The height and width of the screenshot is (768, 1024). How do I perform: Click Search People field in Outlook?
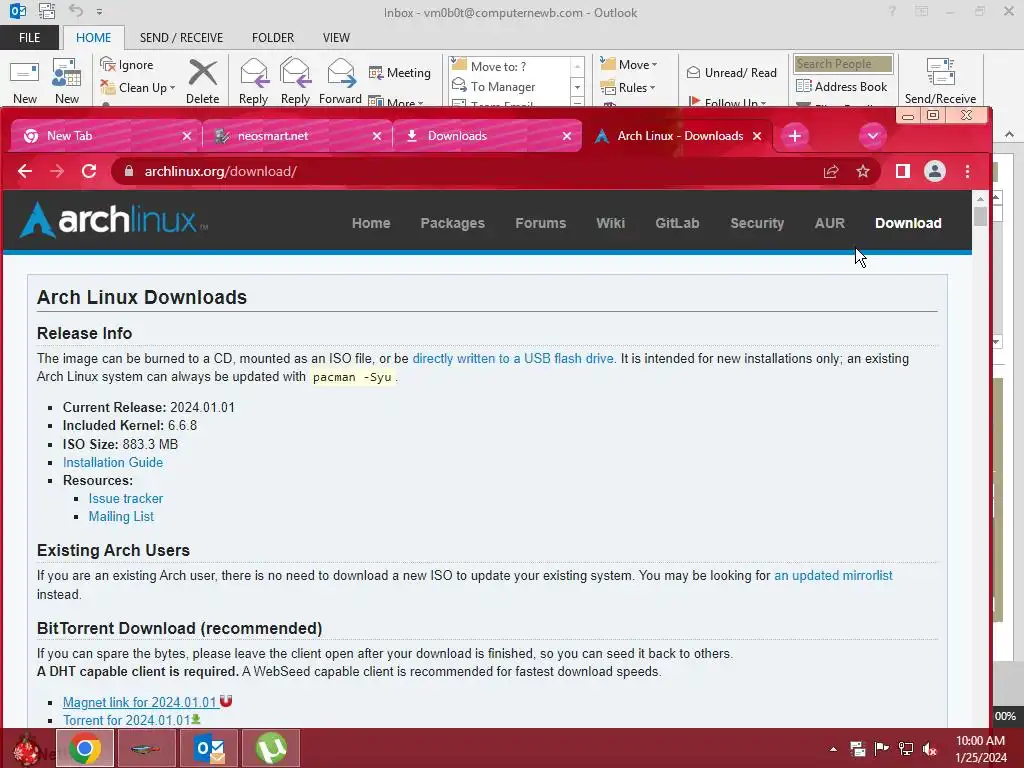click(x=842, y=64)
